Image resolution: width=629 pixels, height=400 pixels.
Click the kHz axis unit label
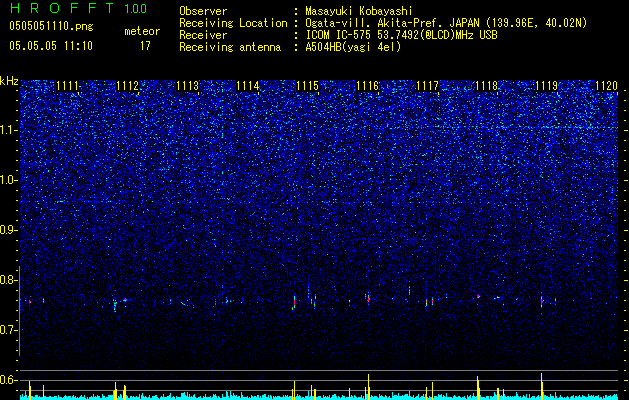(9, 81)
